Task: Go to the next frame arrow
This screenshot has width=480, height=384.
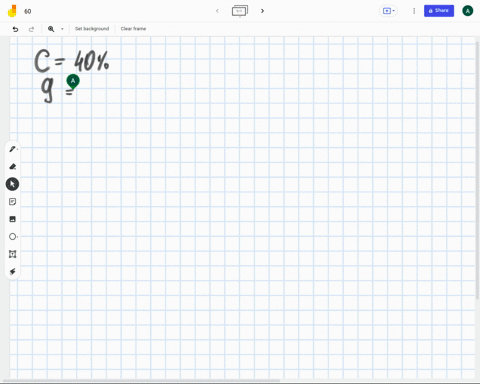Action: pos(262,11)
